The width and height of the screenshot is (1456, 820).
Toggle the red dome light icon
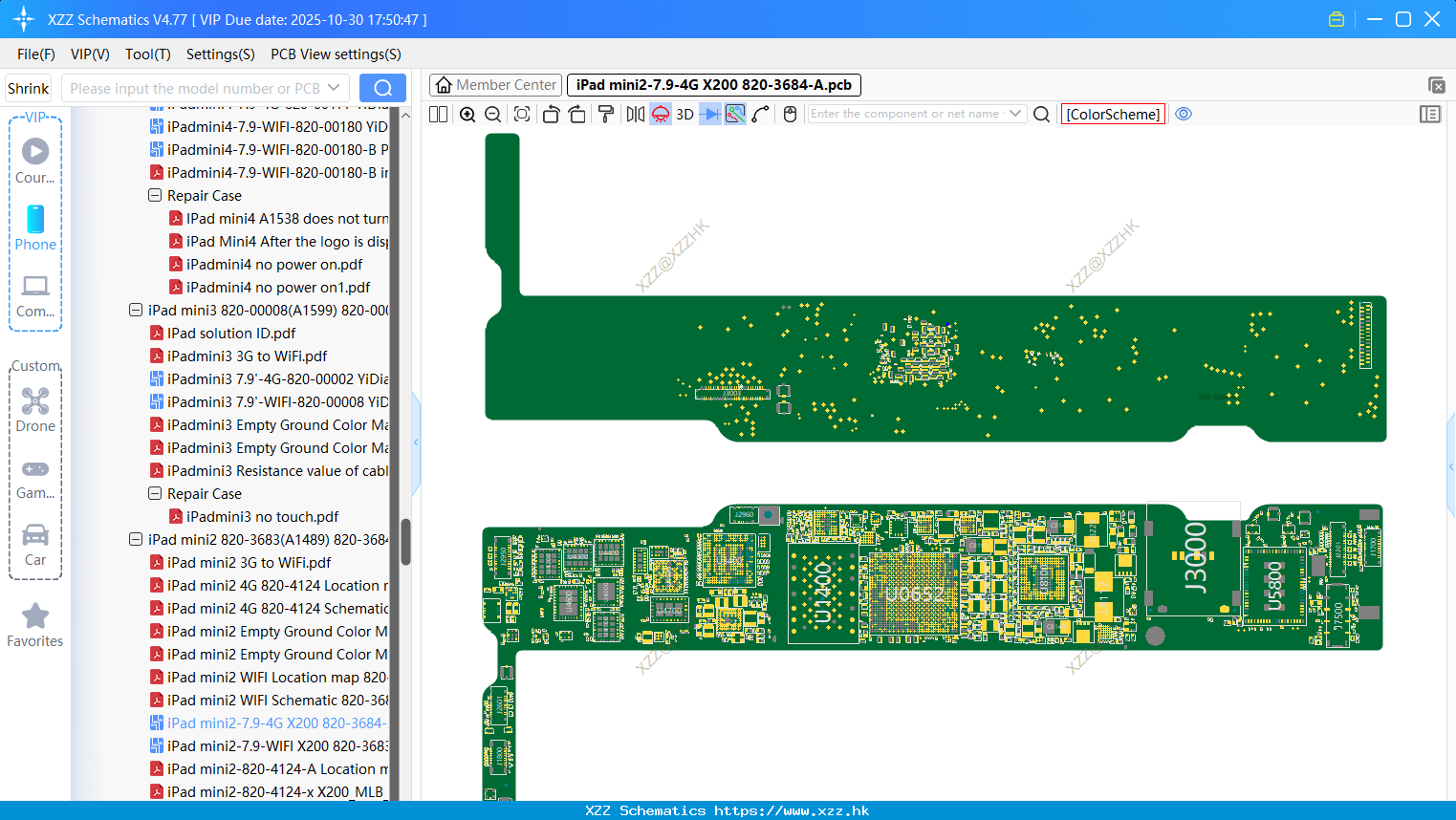pyautogui.click(x=661, y=114)
